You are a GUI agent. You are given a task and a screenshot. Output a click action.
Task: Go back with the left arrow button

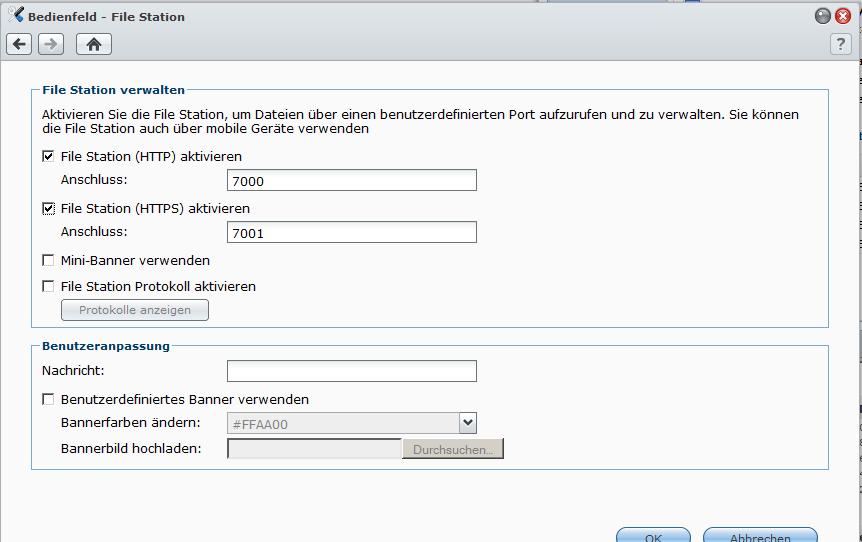coord(19,44)
